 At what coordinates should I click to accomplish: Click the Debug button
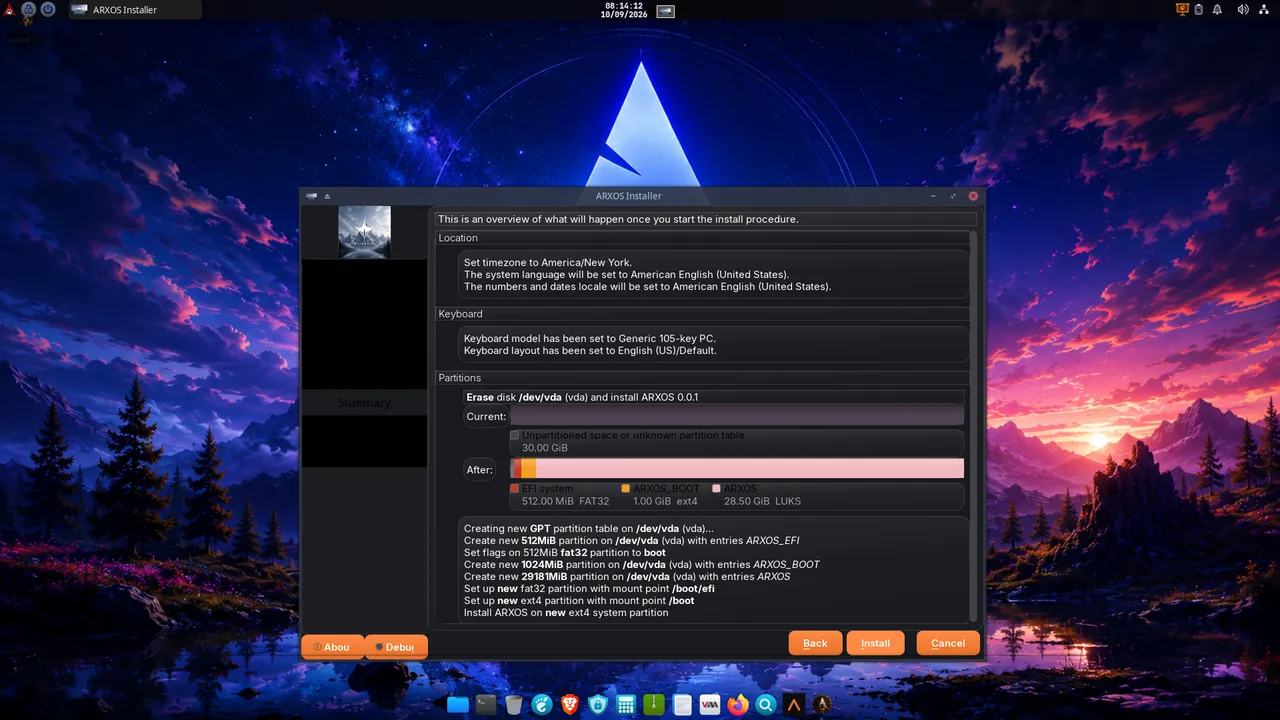coord(396,647)
